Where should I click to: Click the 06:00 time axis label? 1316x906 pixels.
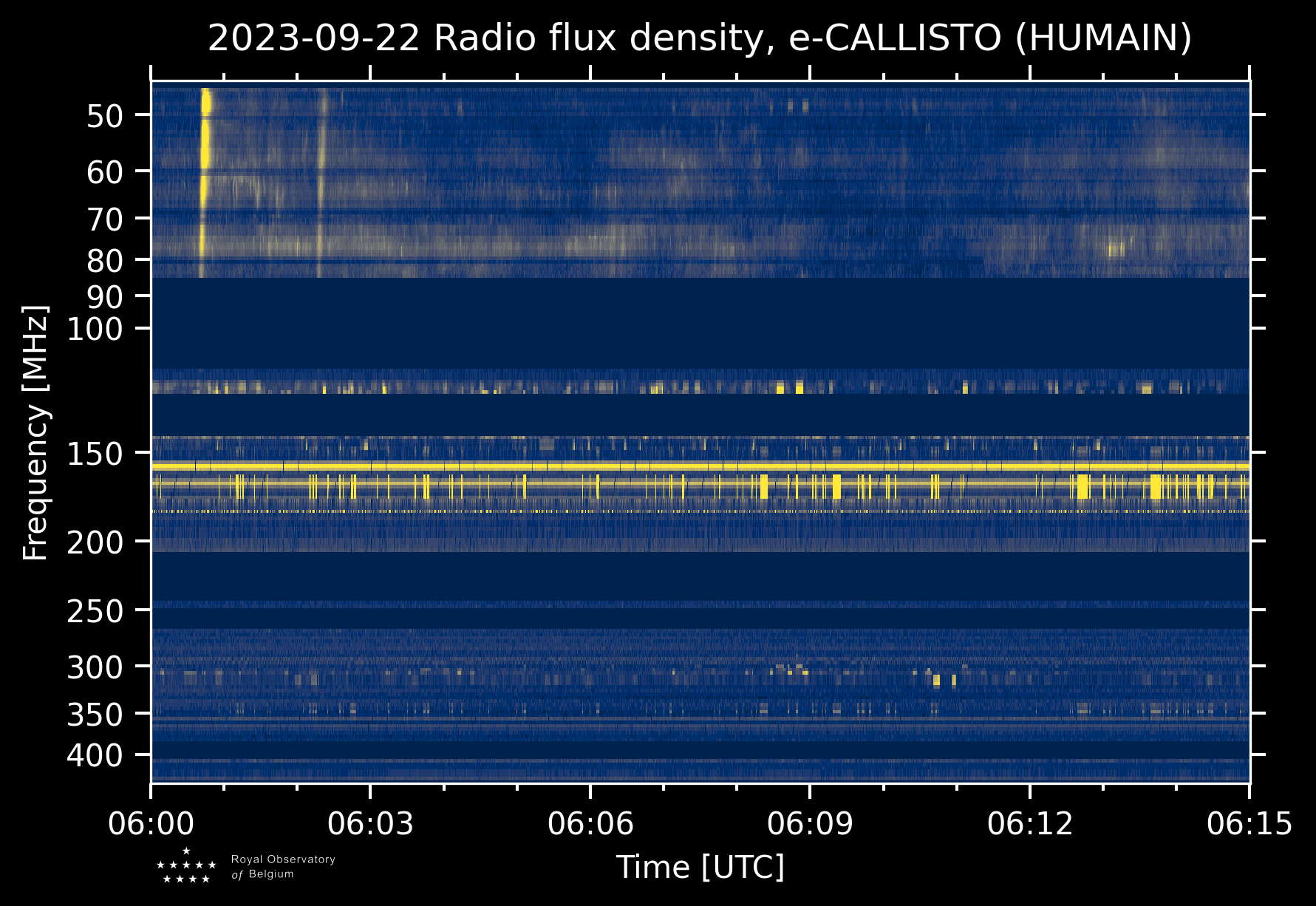[x=151, y=823]
